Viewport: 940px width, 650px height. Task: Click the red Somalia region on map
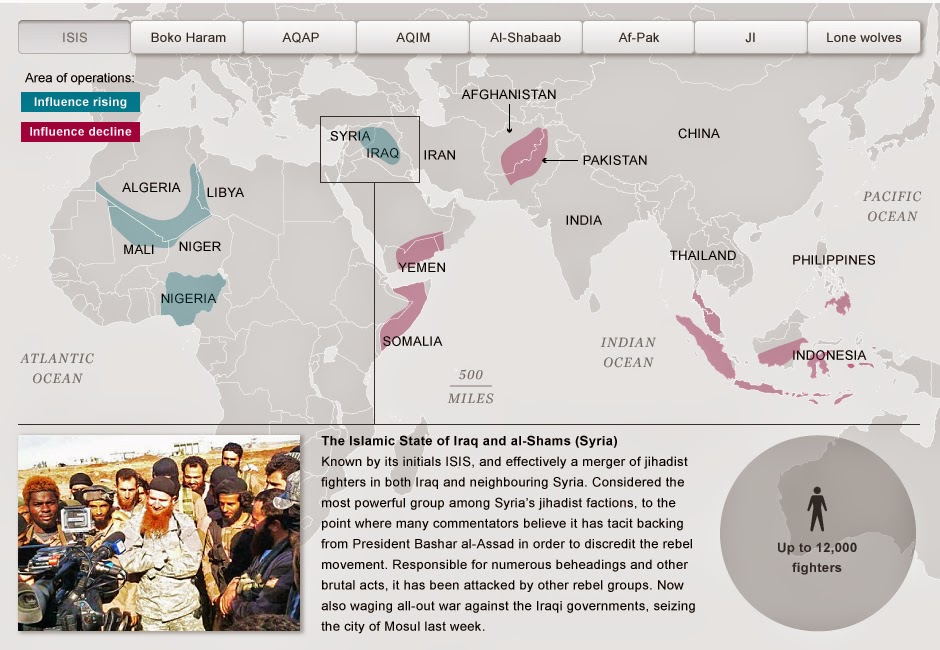[403, 310]
